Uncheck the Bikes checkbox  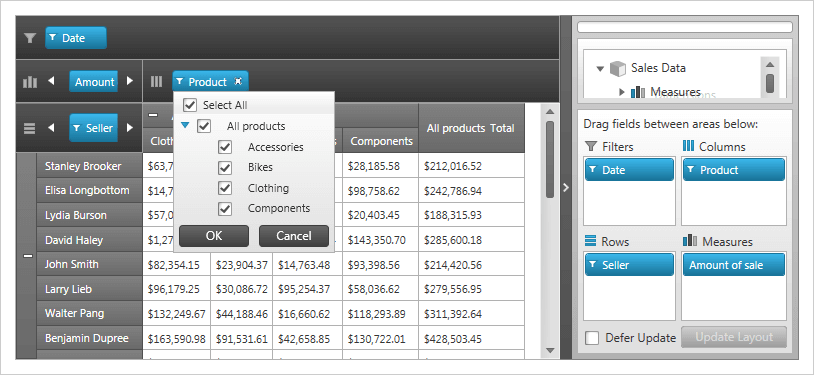coord(225,168)
